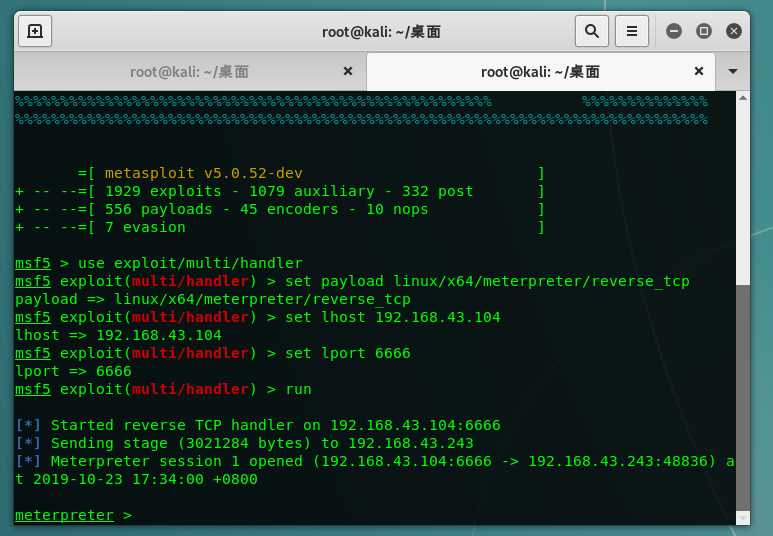Click 'use exploit/multi/handler' command
This screenshot has height=536, width=773.
tap(190, 263)
